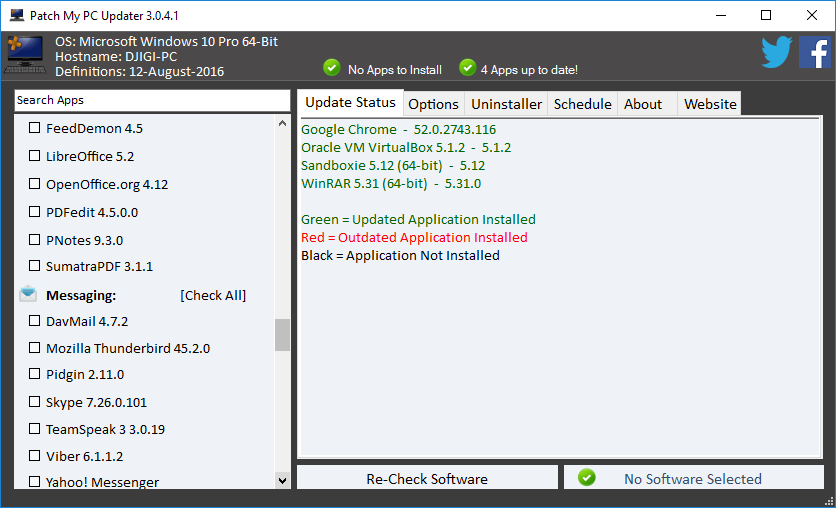This screenshot has height=508, width=836.
Task: Click green check on No Software Selected button
Action: (587, 478)
